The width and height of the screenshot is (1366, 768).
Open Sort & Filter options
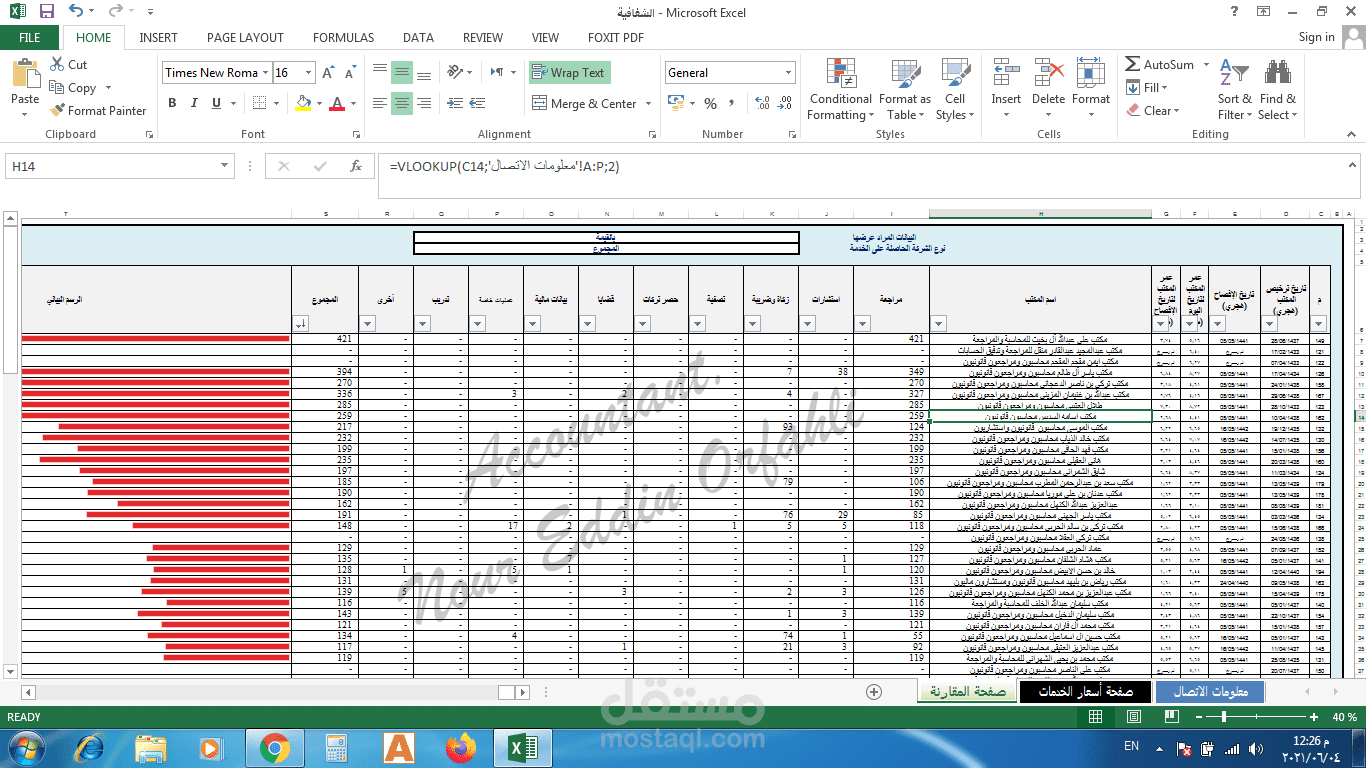(x=1234, y=89)
